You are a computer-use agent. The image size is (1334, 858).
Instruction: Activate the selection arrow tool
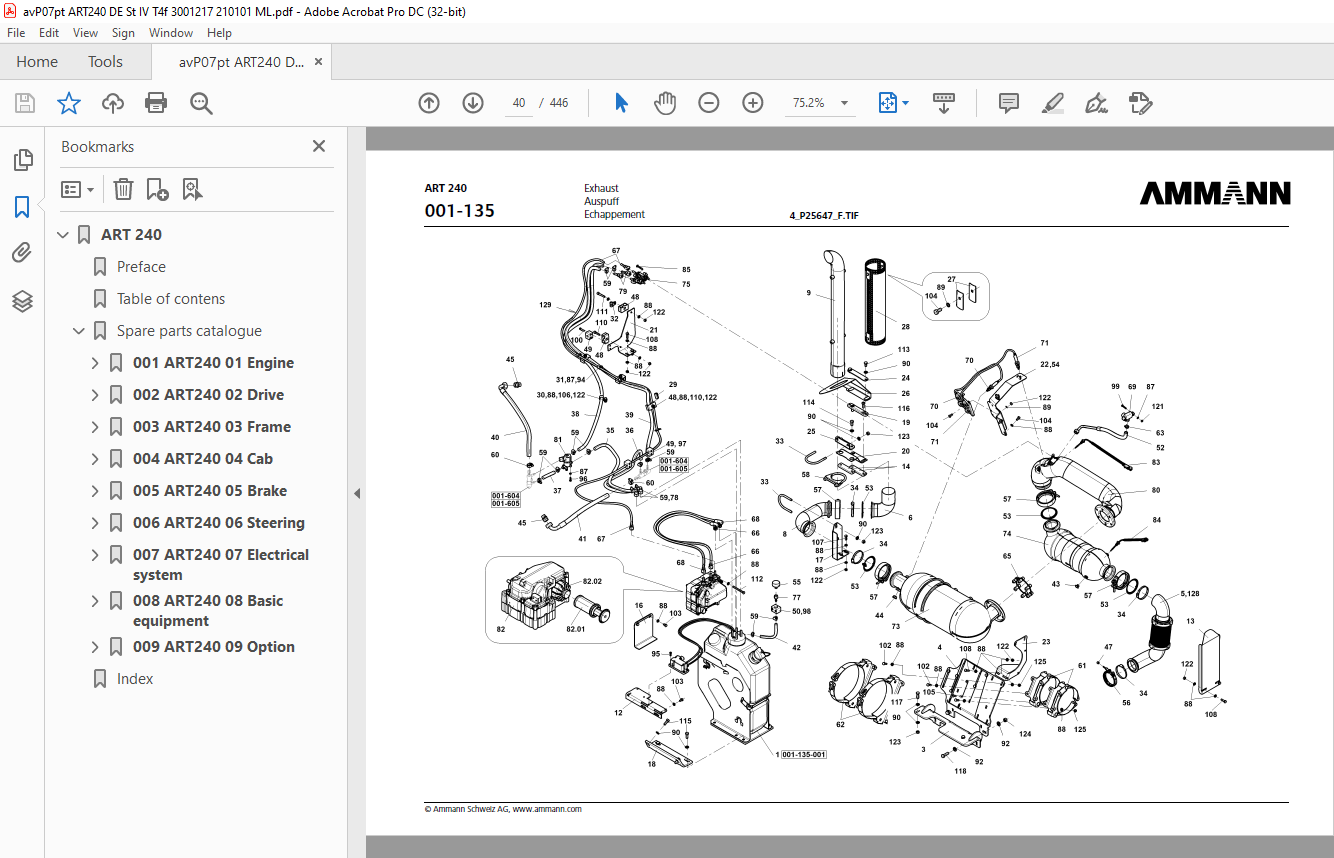point(621,103)
